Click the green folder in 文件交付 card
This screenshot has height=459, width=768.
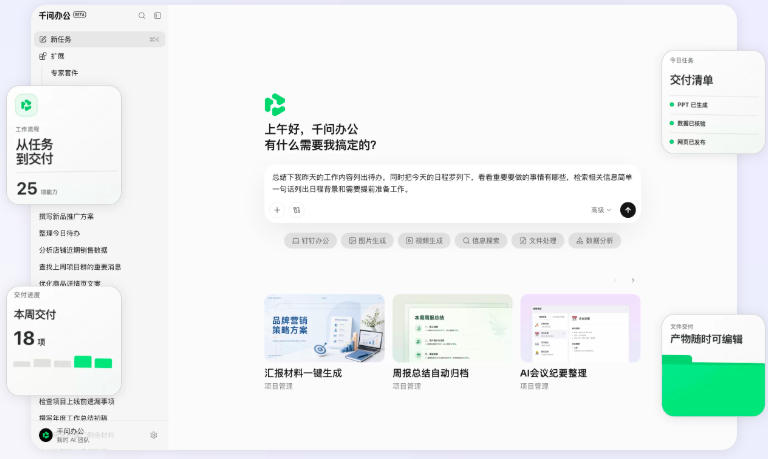tap(713, 386)
